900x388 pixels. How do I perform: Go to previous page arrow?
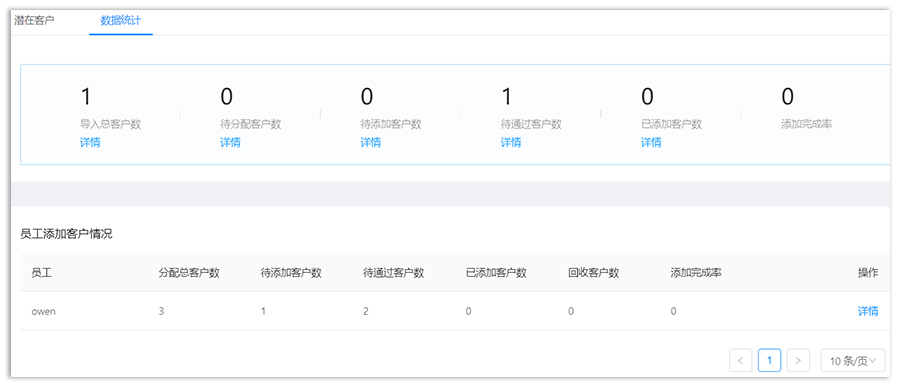click(740, 360)
